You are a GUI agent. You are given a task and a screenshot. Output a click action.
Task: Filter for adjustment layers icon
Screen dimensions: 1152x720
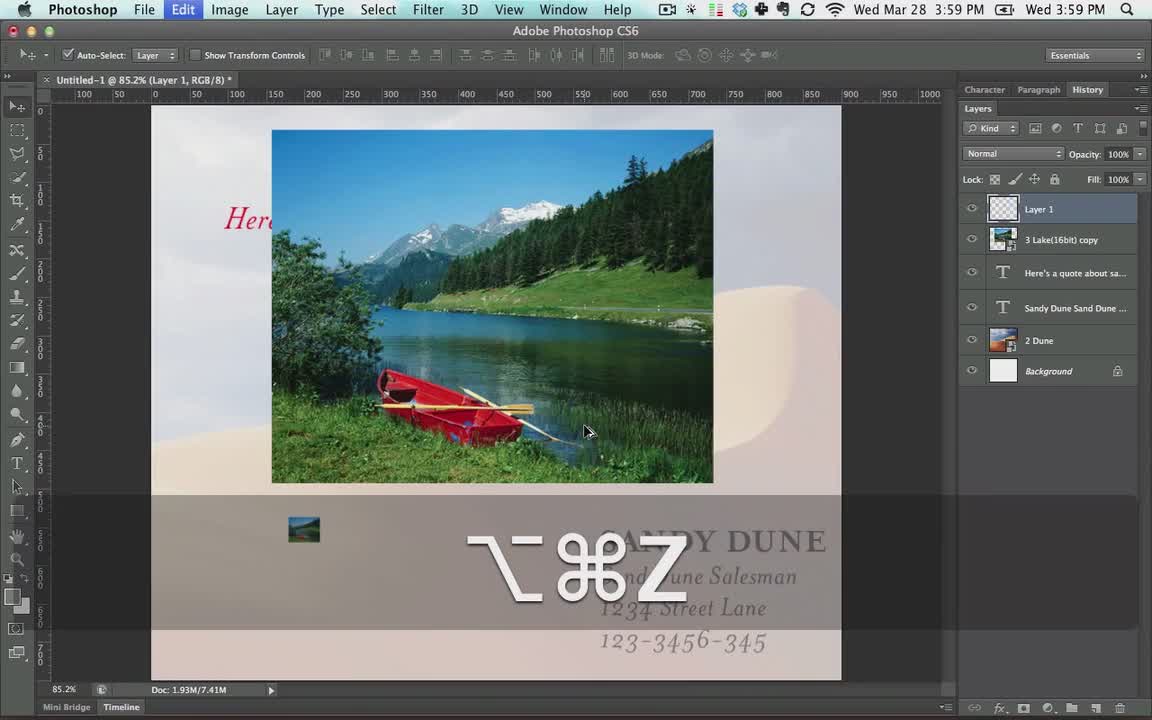point(1056,129)
